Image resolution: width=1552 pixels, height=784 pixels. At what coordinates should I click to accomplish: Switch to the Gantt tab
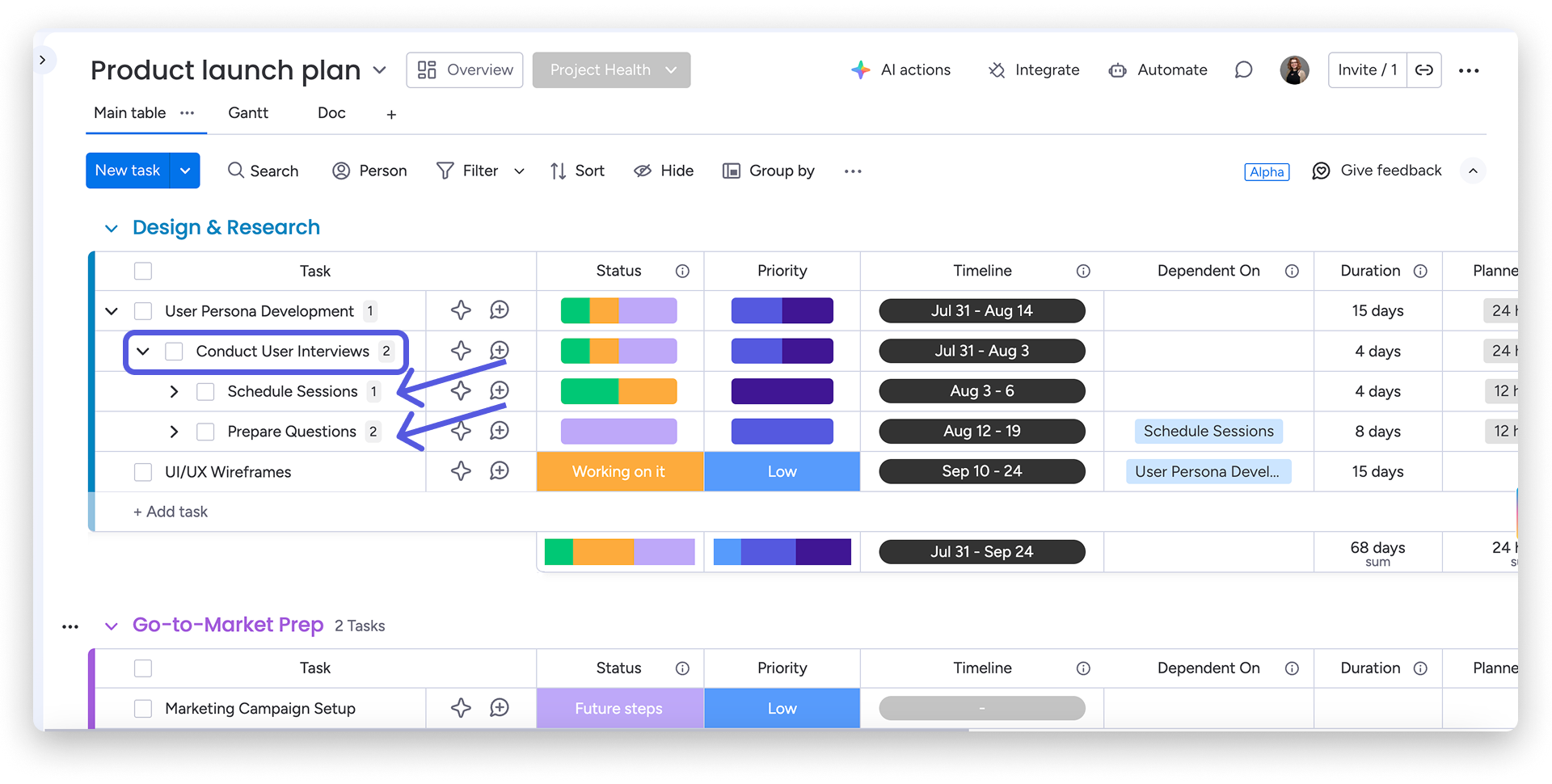247,113
